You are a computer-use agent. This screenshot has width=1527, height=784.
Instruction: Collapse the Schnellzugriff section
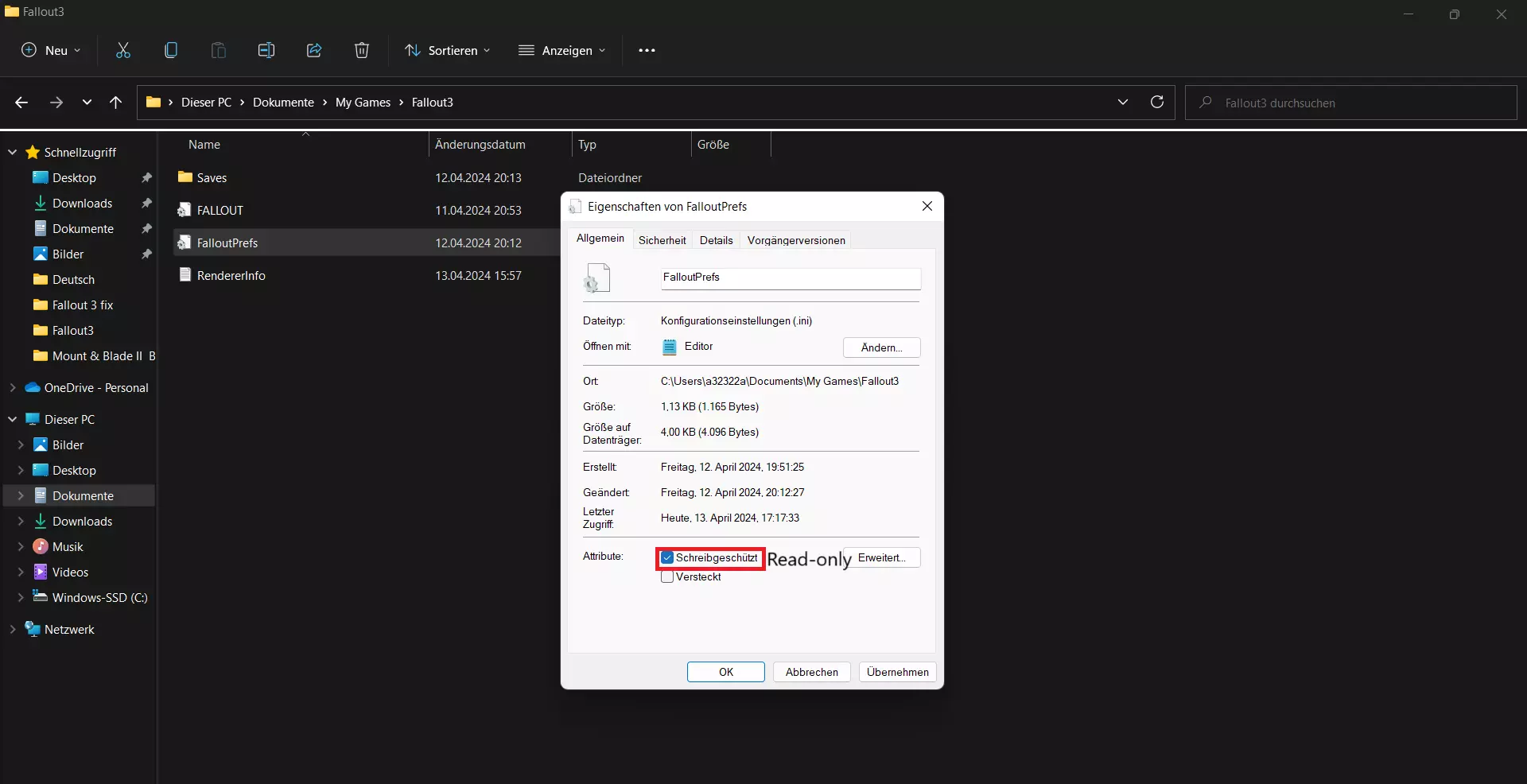13,152
